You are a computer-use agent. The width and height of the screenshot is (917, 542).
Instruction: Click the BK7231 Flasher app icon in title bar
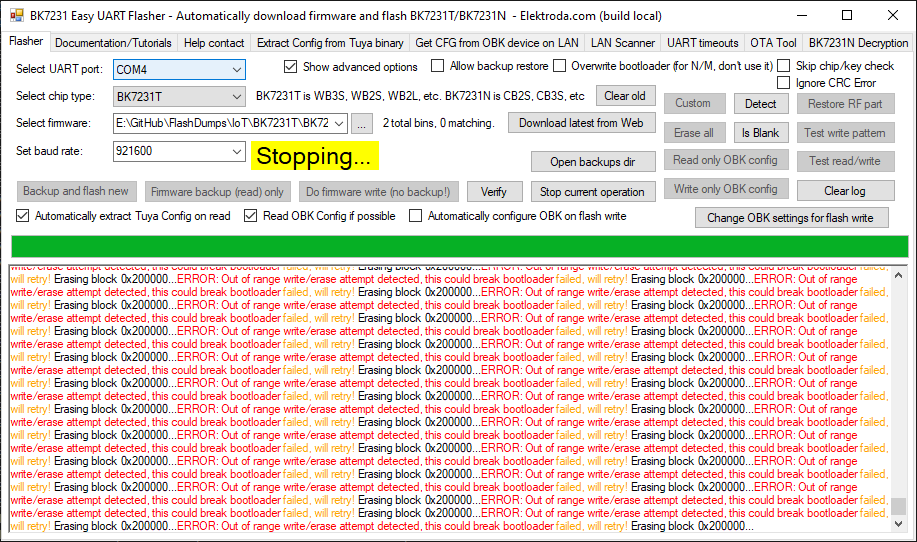(x=16, y=15)
